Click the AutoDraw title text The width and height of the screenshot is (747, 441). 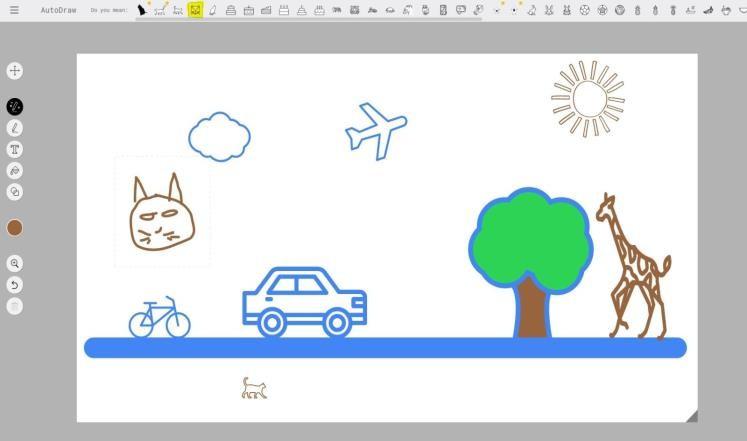(58, 10)
